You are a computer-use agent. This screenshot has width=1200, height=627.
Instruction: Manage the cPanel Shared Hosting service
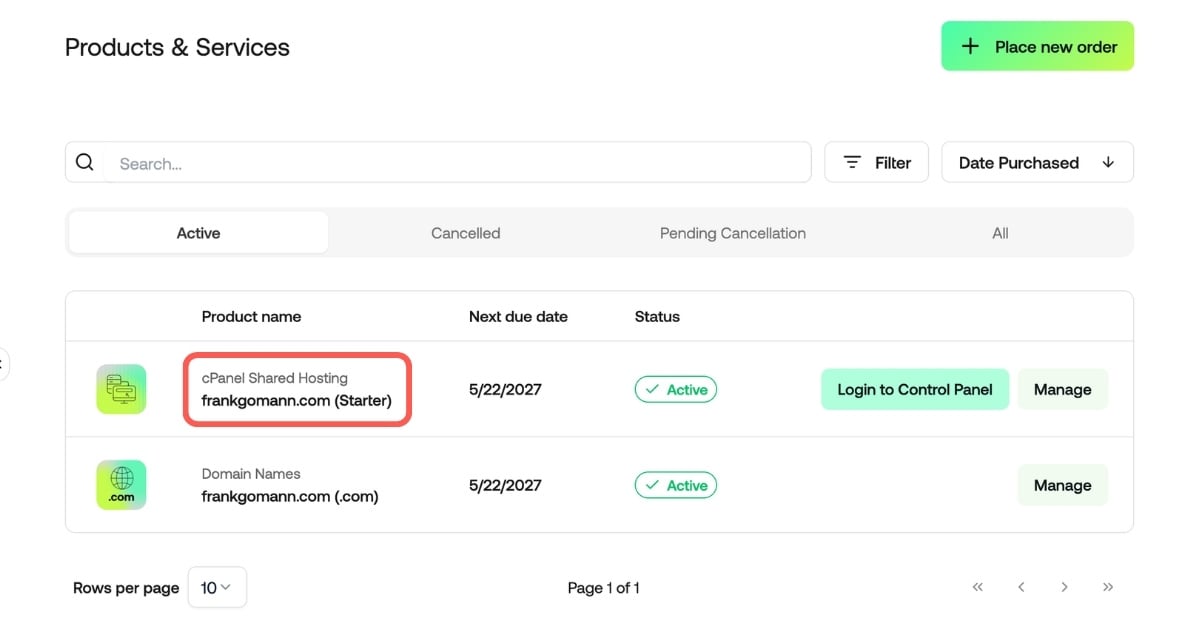[1063, 389]
